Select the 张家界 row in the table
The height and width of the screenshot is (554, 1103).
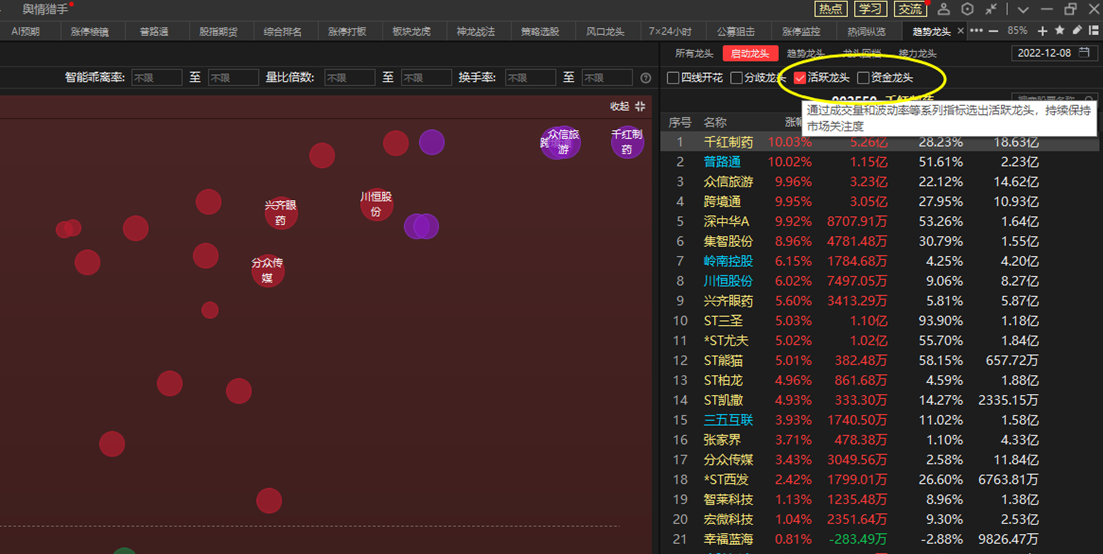tap(879, 440)
